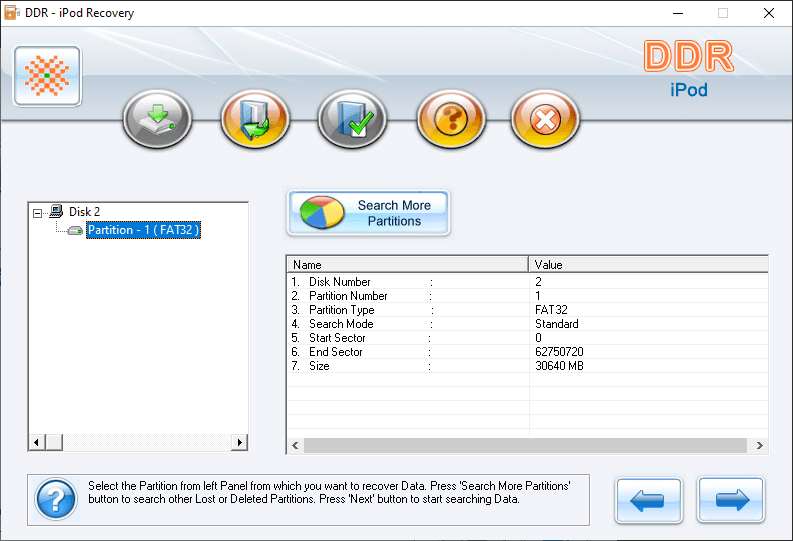793x541 pixels.
Task: Click the value 62750720
Action: (559, 352)
